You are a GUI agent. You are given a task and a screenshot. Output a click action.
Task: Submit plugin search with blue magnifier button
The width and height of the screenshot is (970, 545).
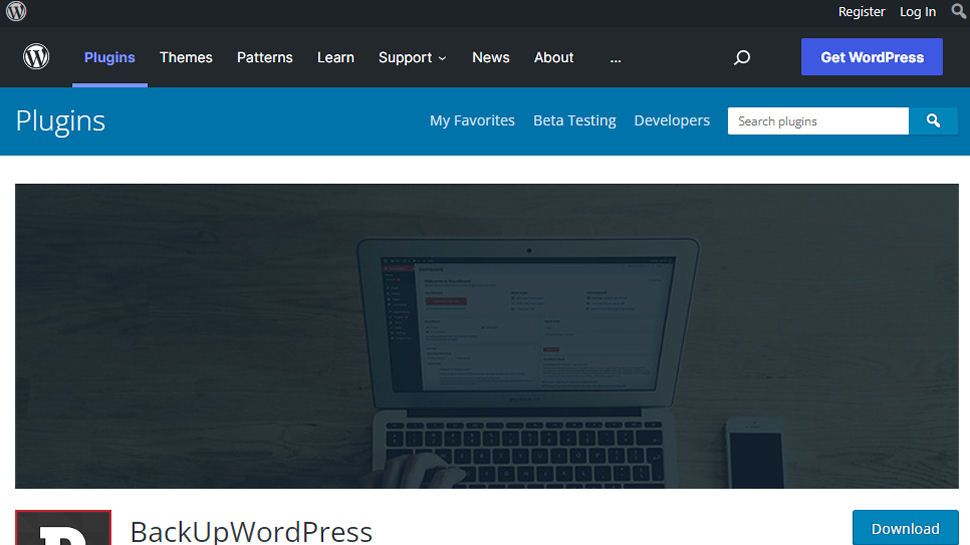(x=934, y=121)
